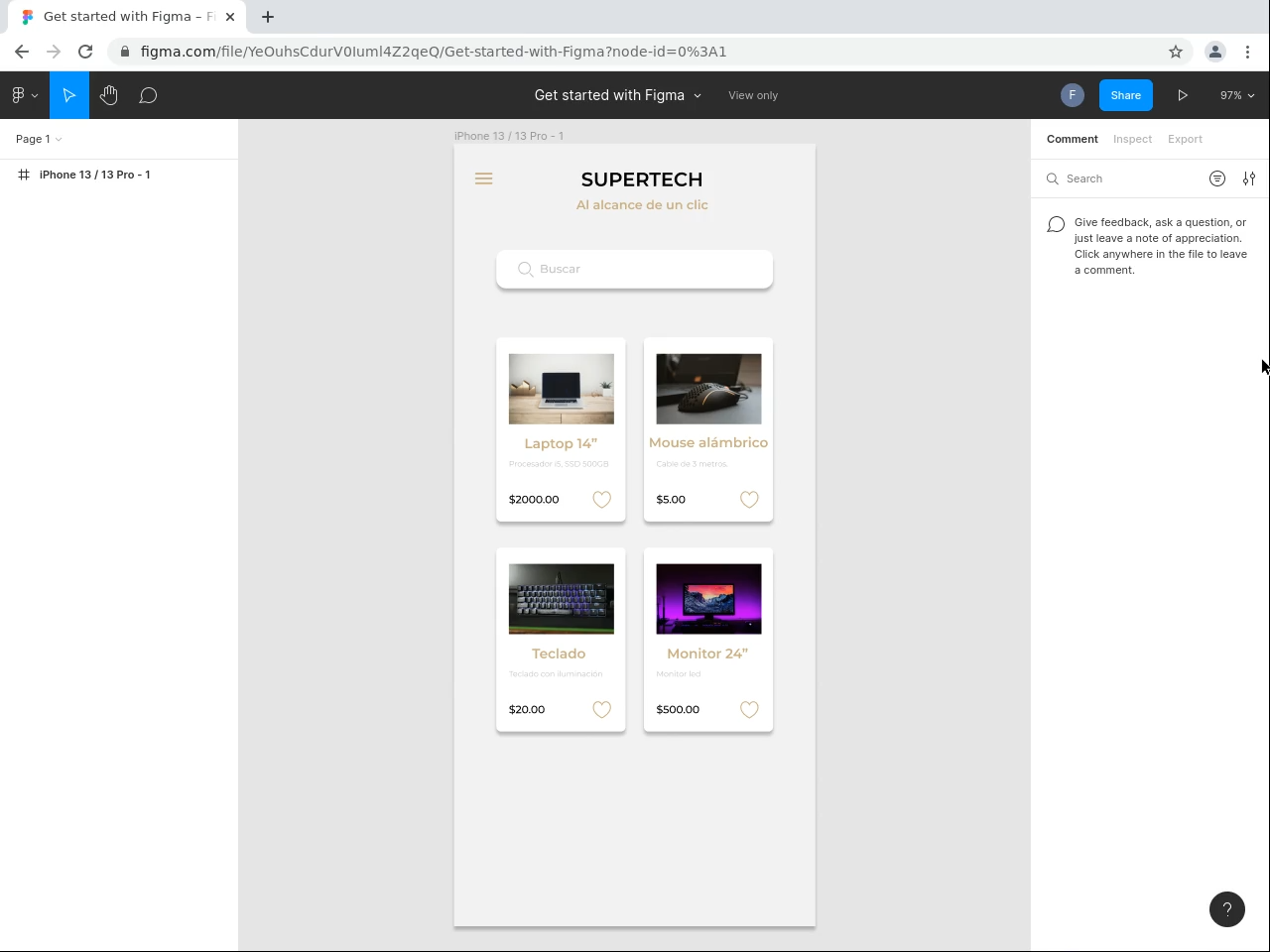
Task: Bookmark this page with the star
Action: [1176, 52]
